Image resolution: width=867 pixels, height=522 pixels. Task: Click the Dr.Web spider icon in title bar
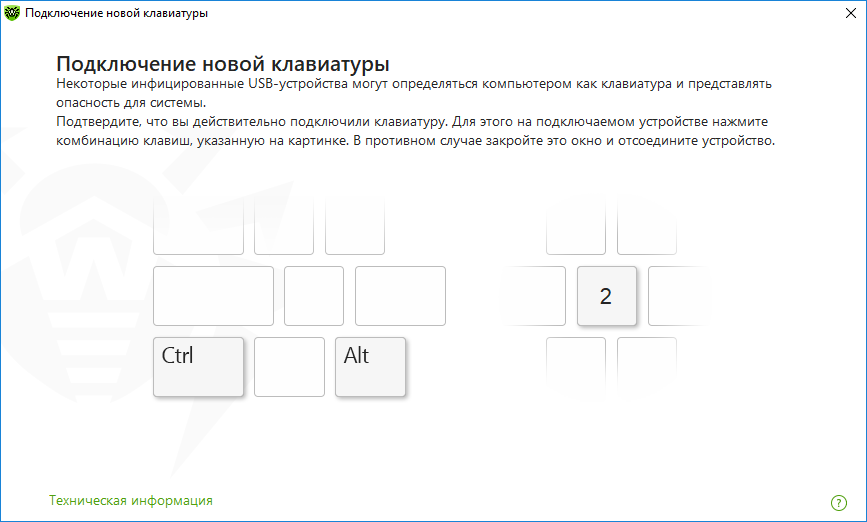12,13
